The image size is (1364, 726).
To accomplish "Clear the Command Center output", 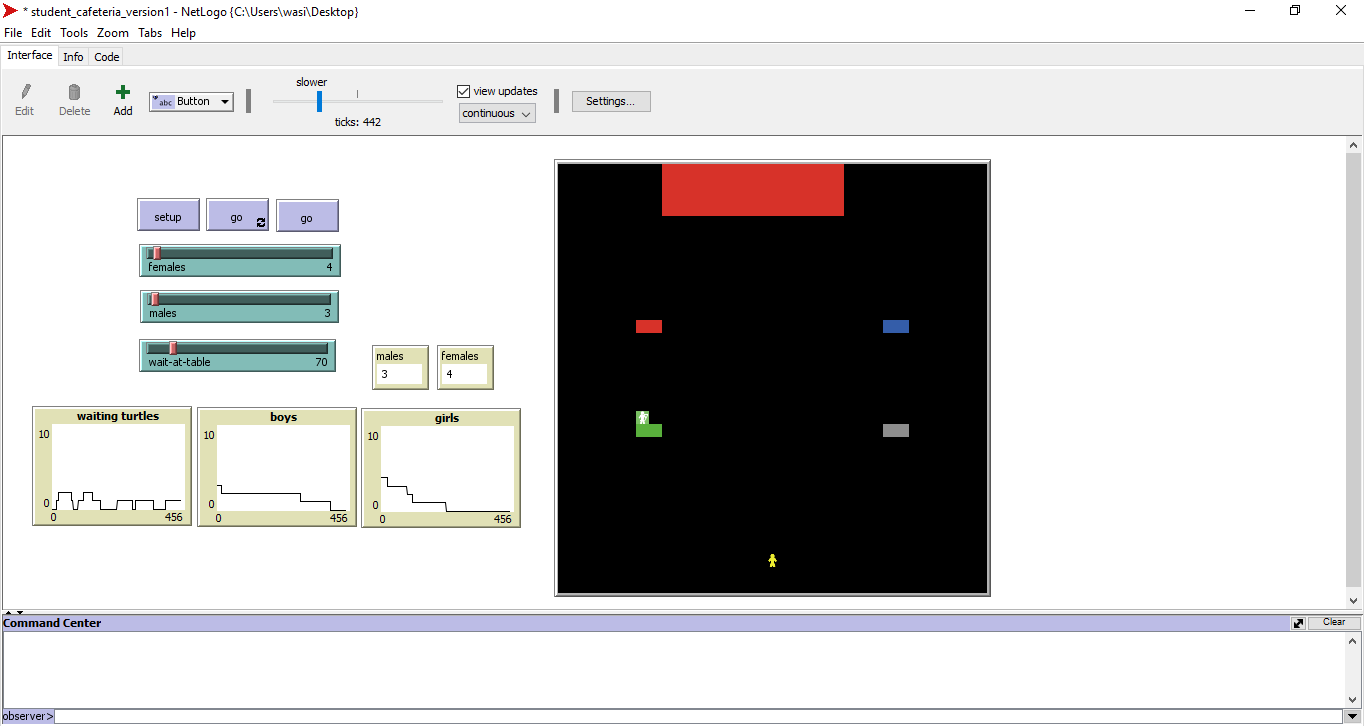I will 1334,622.
